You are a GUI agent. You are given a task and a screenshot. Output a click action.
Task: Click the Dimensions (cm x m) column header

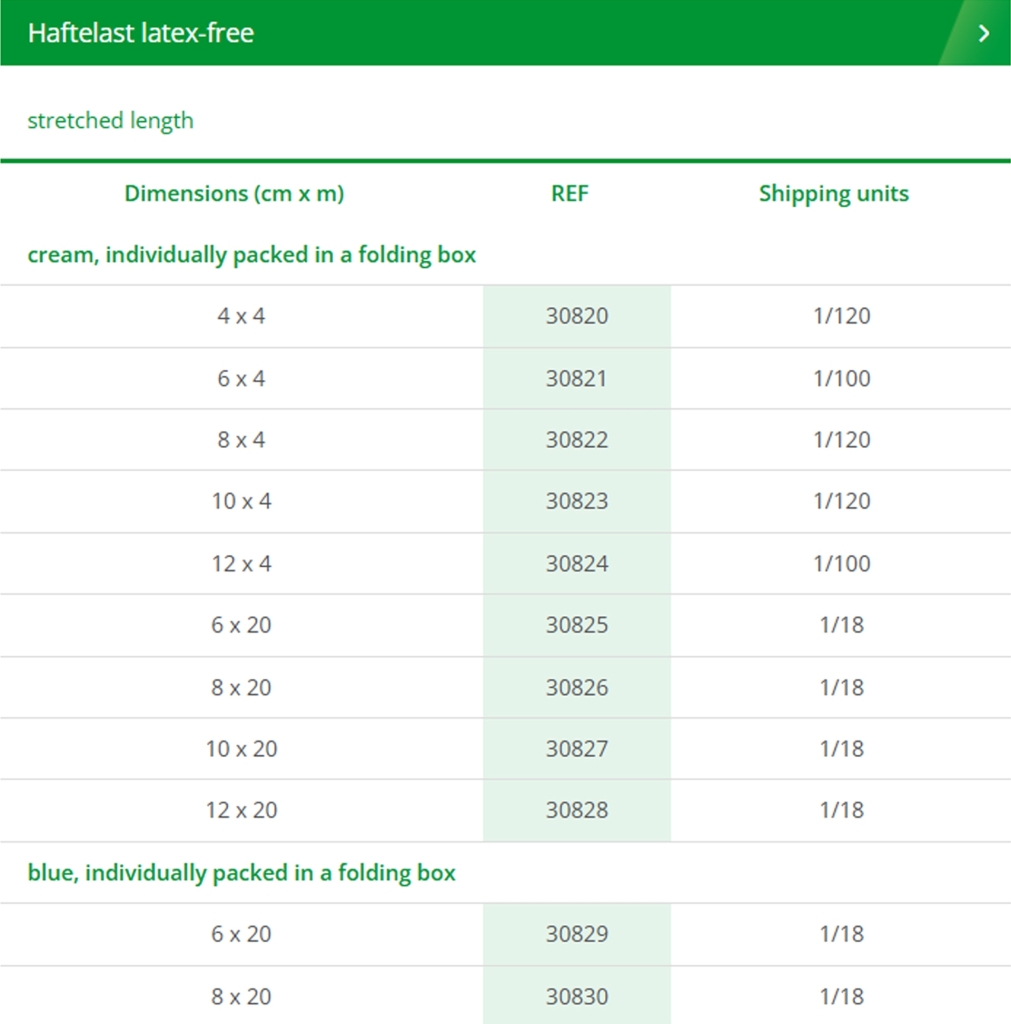click(234, 193)
